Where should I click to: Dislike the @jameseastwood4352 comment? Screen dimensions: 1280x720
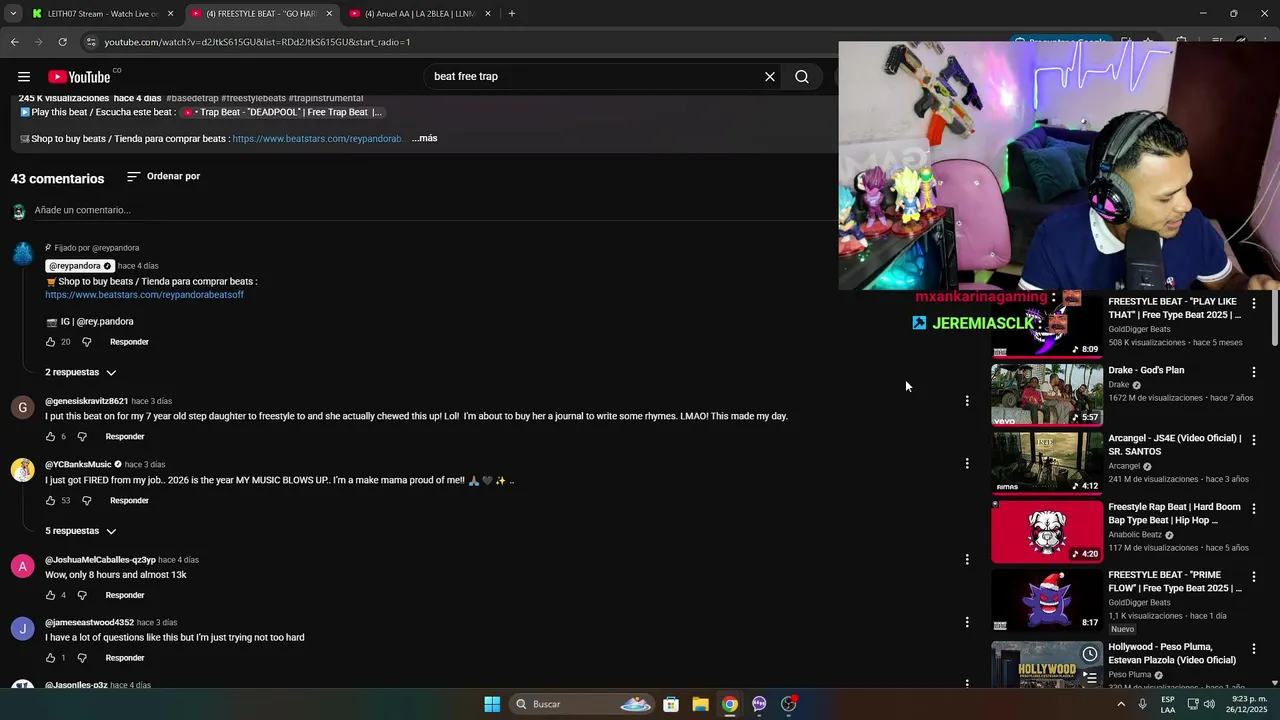click(83, 658)
